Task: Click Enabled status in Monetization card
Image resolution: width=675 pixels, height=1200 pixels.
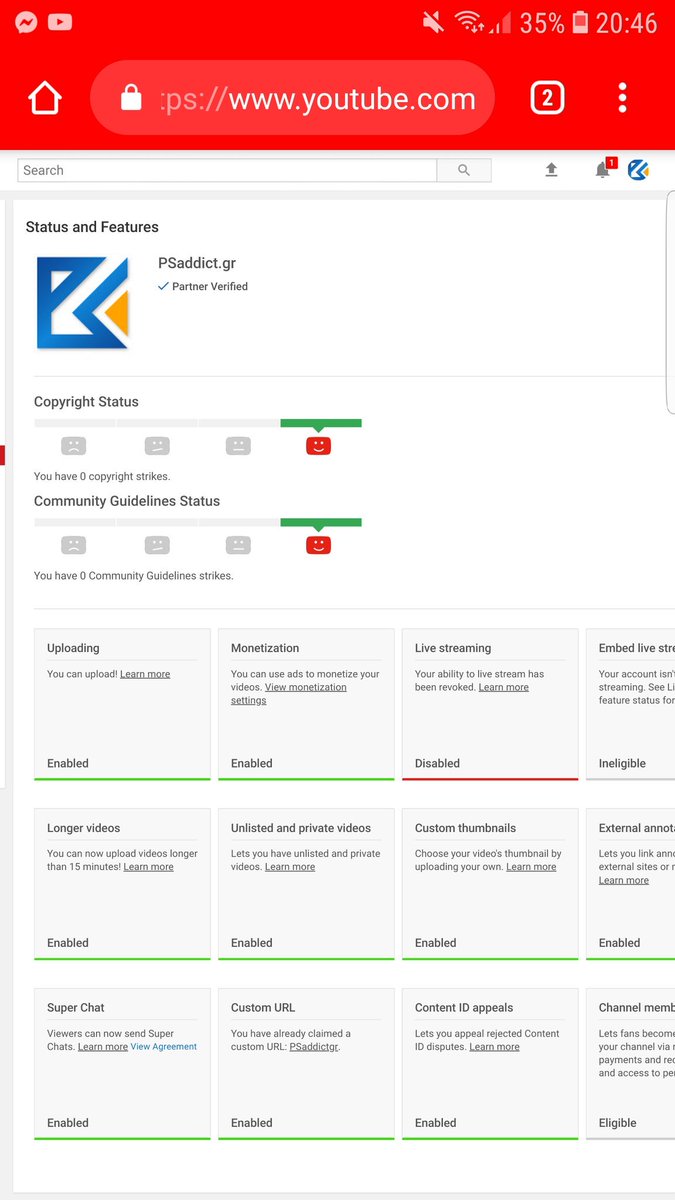Action: [x=252, y=763]
